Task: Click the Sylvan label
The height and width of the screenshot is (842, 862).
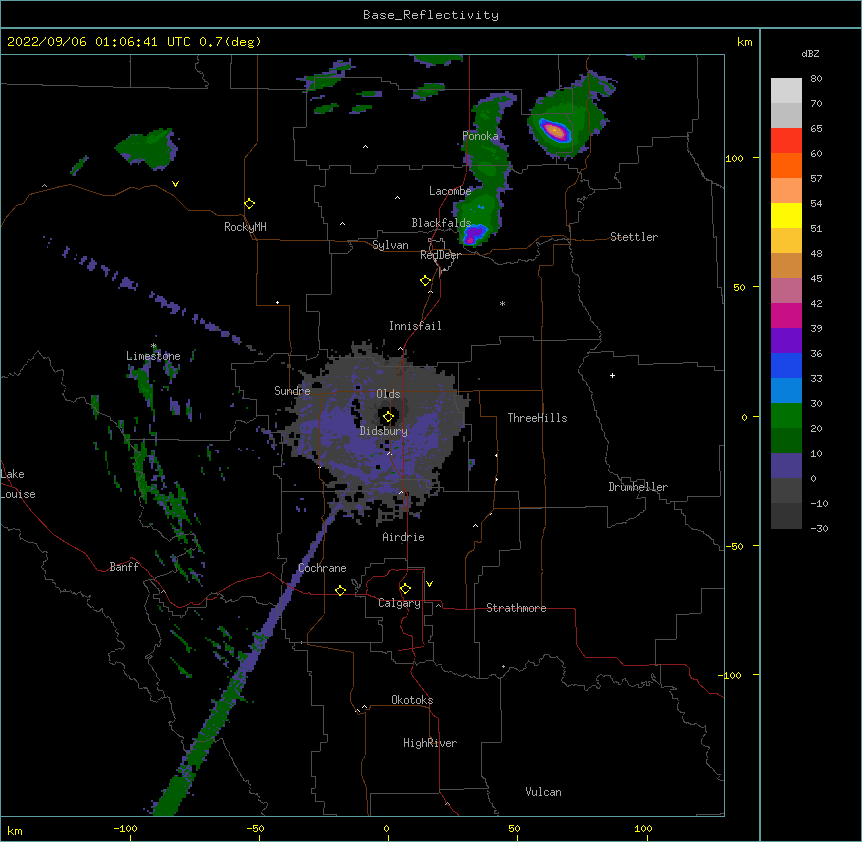Action: pyautogui.click(x=390, y=245)
